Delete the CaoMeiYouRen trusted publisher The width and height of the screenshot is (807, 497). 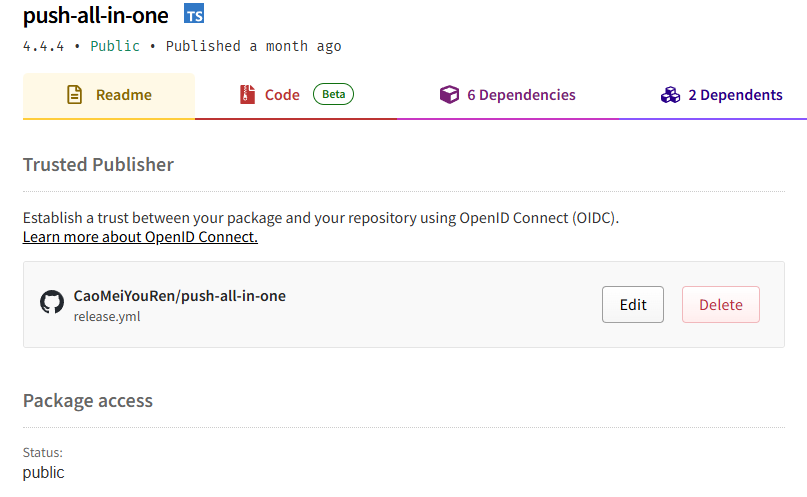pos(721,305)
